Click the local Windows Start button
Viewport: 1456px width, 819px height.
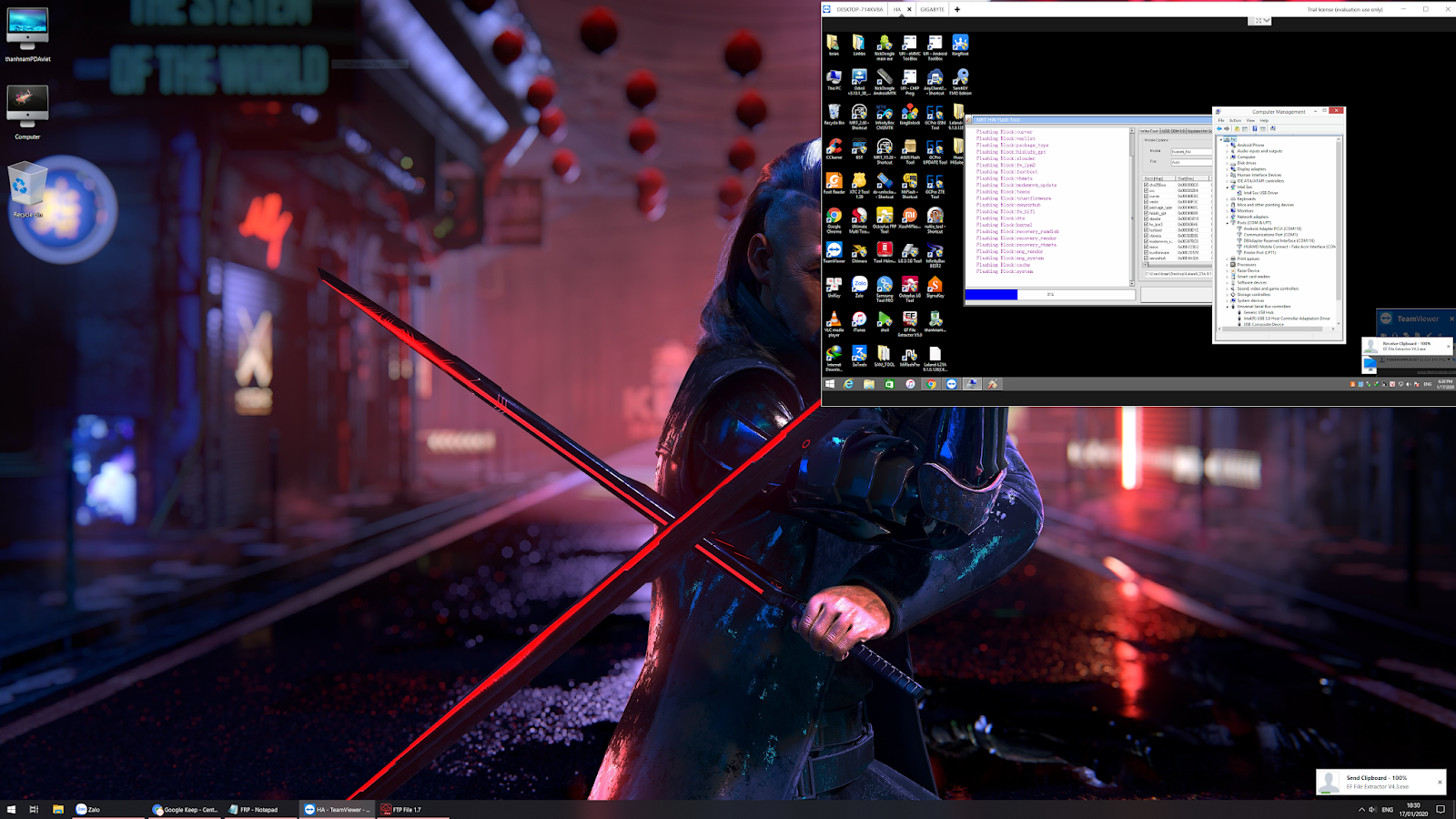point(11,809)
